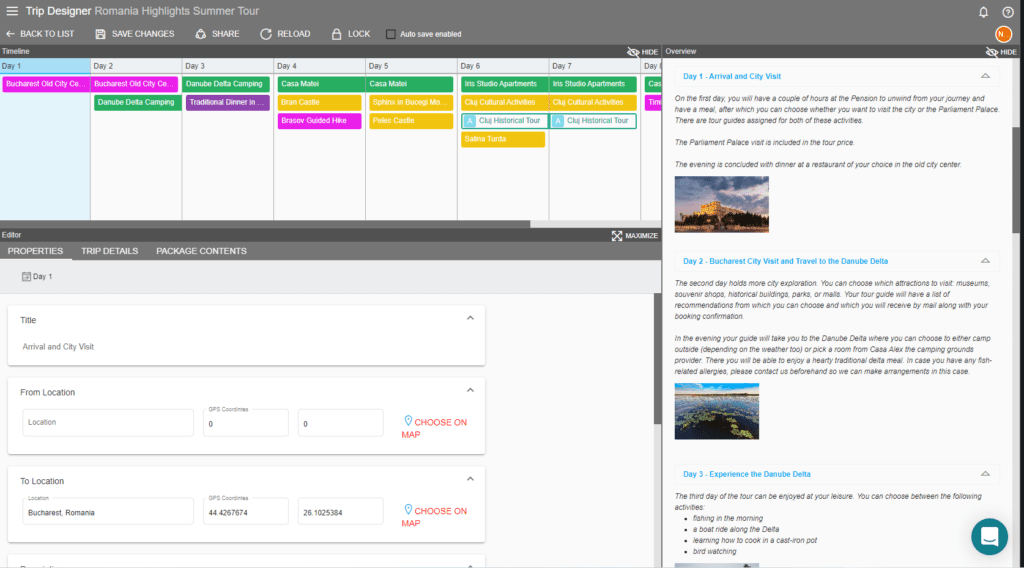
Task: Click the timeline horizontal scrollbar
Action: pos(264,224)
